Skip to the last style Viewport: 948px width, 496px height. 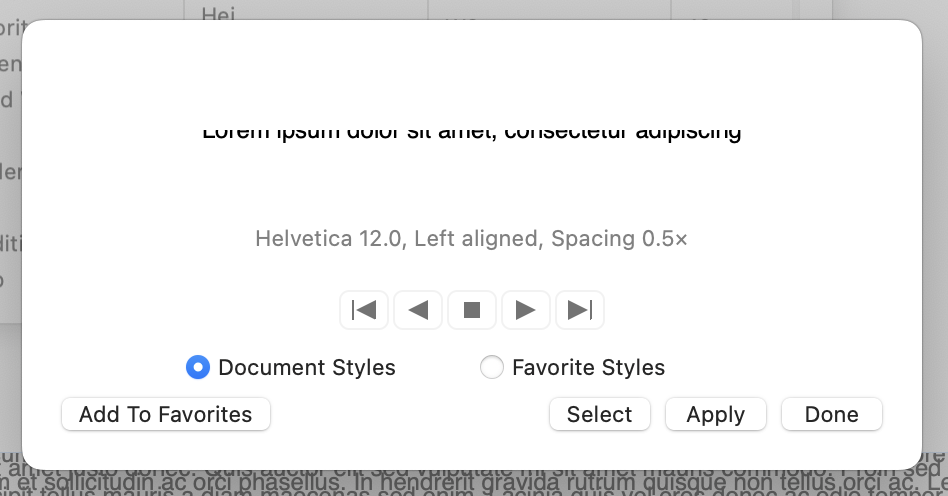(x=580, y=310)
